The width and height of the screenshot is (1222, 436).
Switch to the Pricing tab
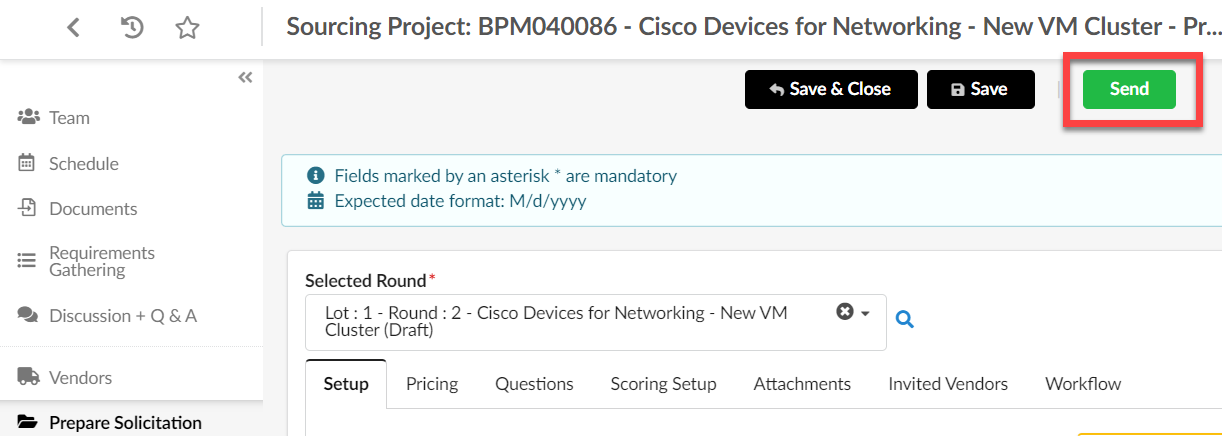click(432, 384)
